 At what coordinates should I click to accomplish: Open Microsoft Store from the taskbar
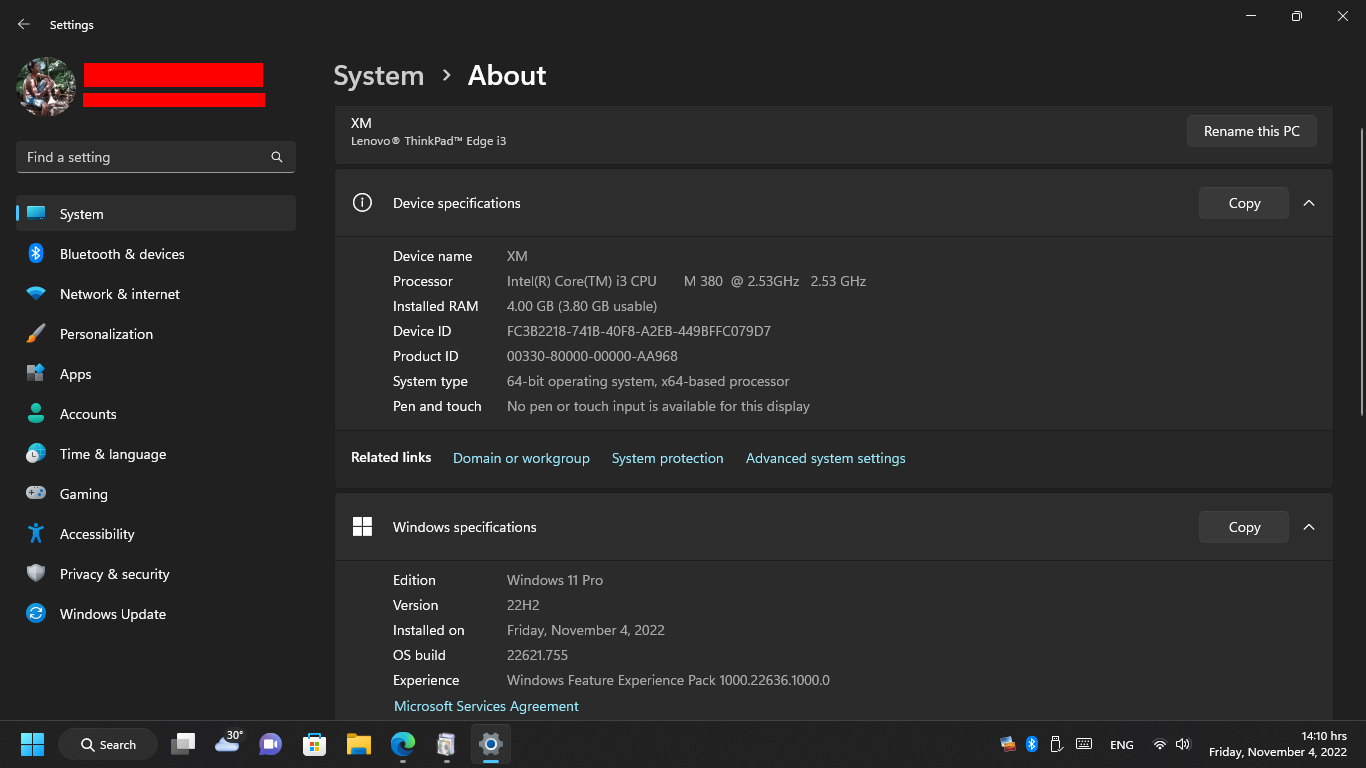coord(315,744)
